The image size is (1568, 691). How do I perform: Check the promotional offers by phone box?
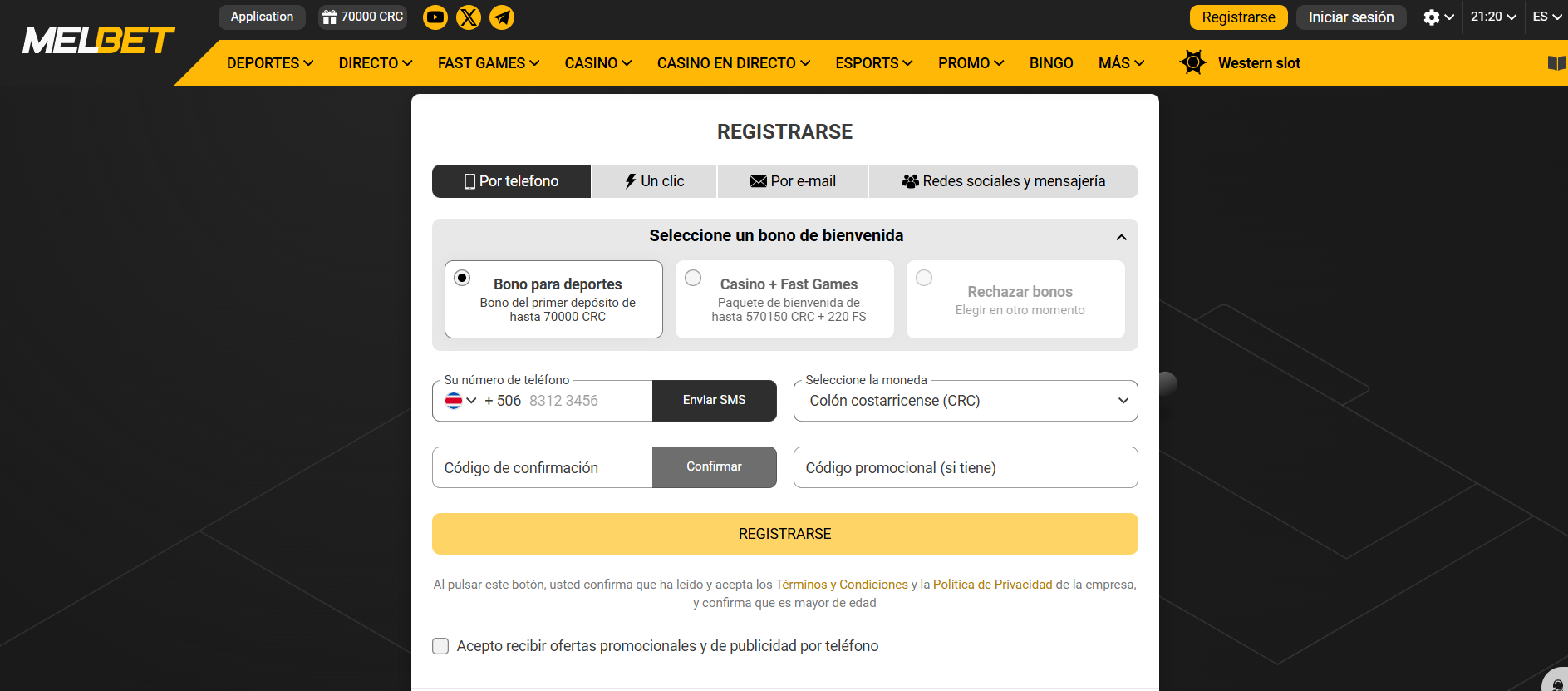440,646
